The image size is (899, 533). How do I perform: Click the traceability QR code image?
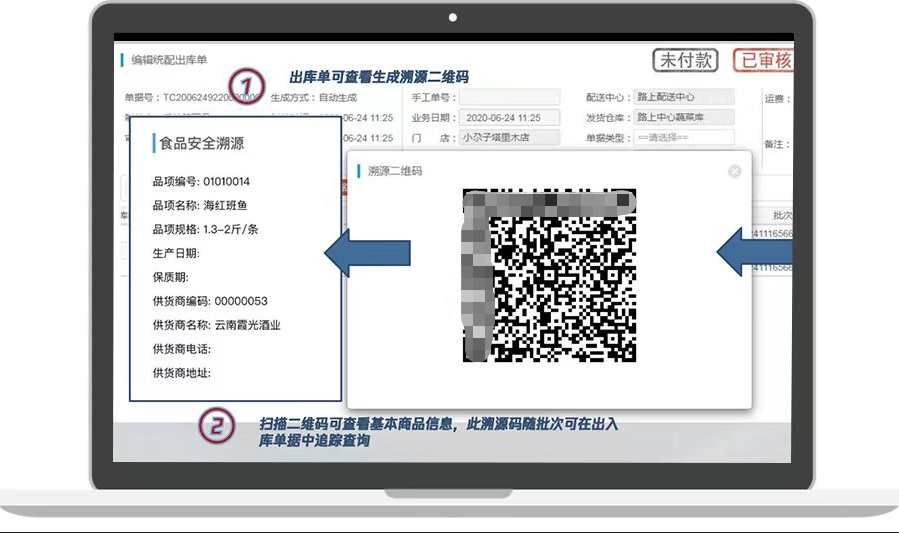click(549, 274)
